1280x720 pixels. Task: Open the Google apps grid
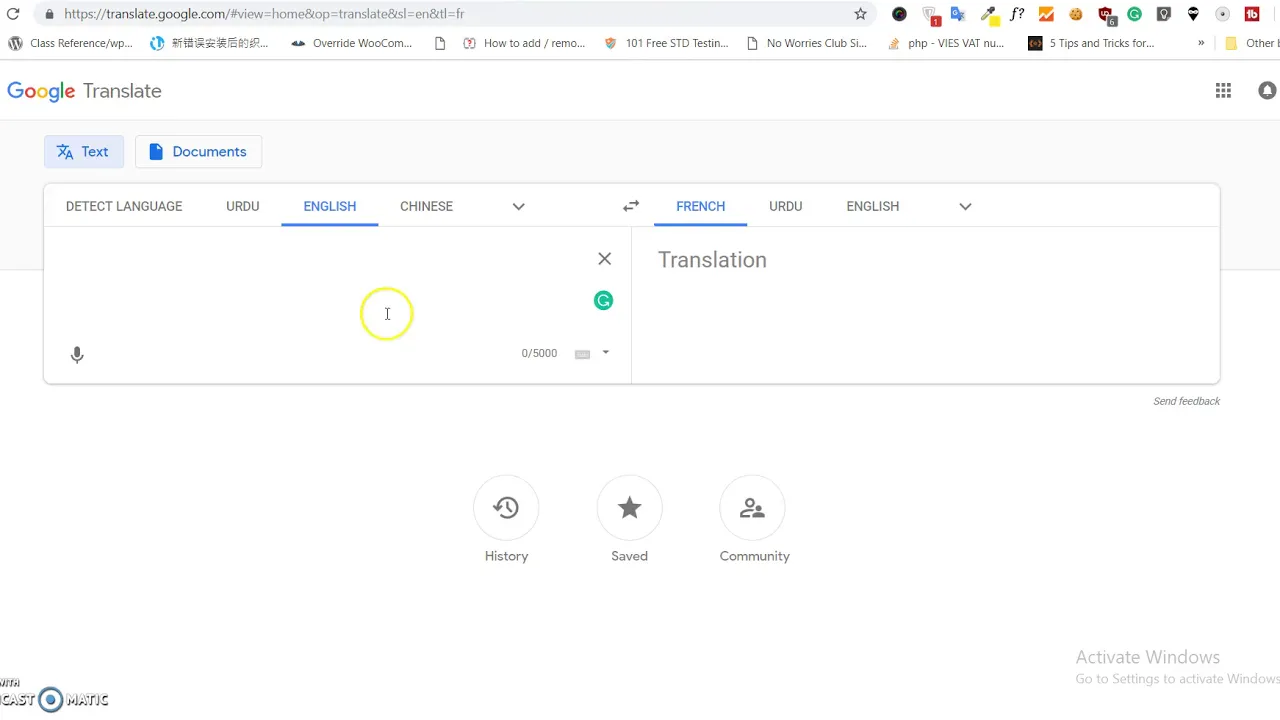pyautogui.click(x=1223, y=91)
